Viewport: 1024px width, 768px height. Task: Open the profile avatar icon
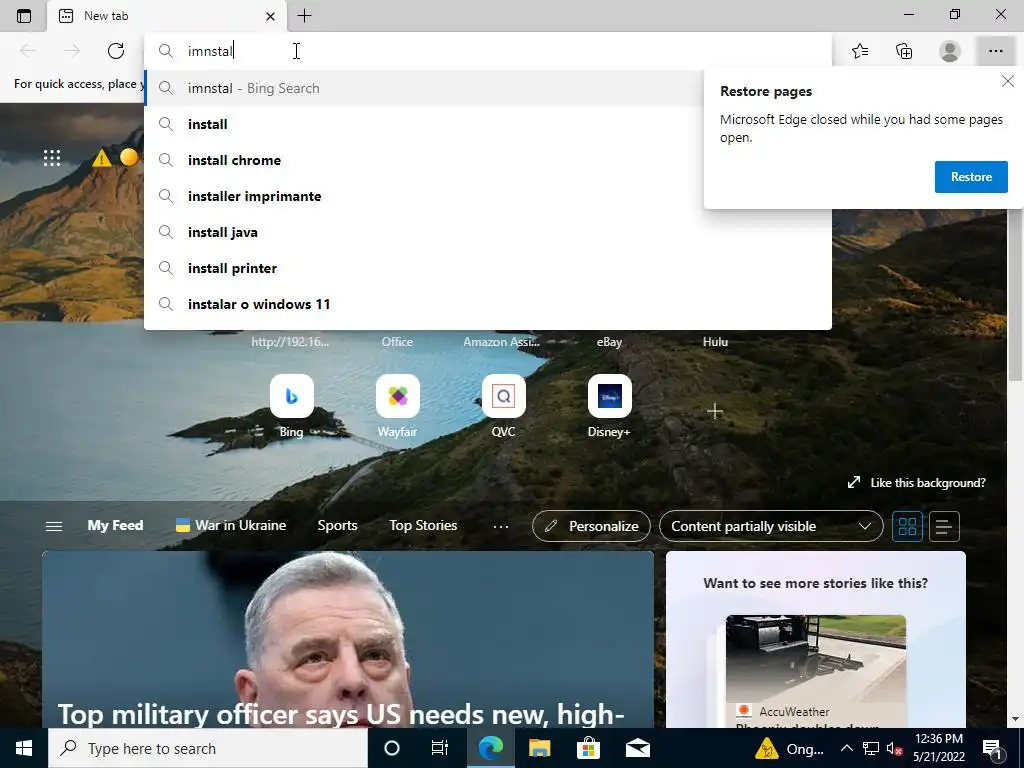(x=950, y=51)
